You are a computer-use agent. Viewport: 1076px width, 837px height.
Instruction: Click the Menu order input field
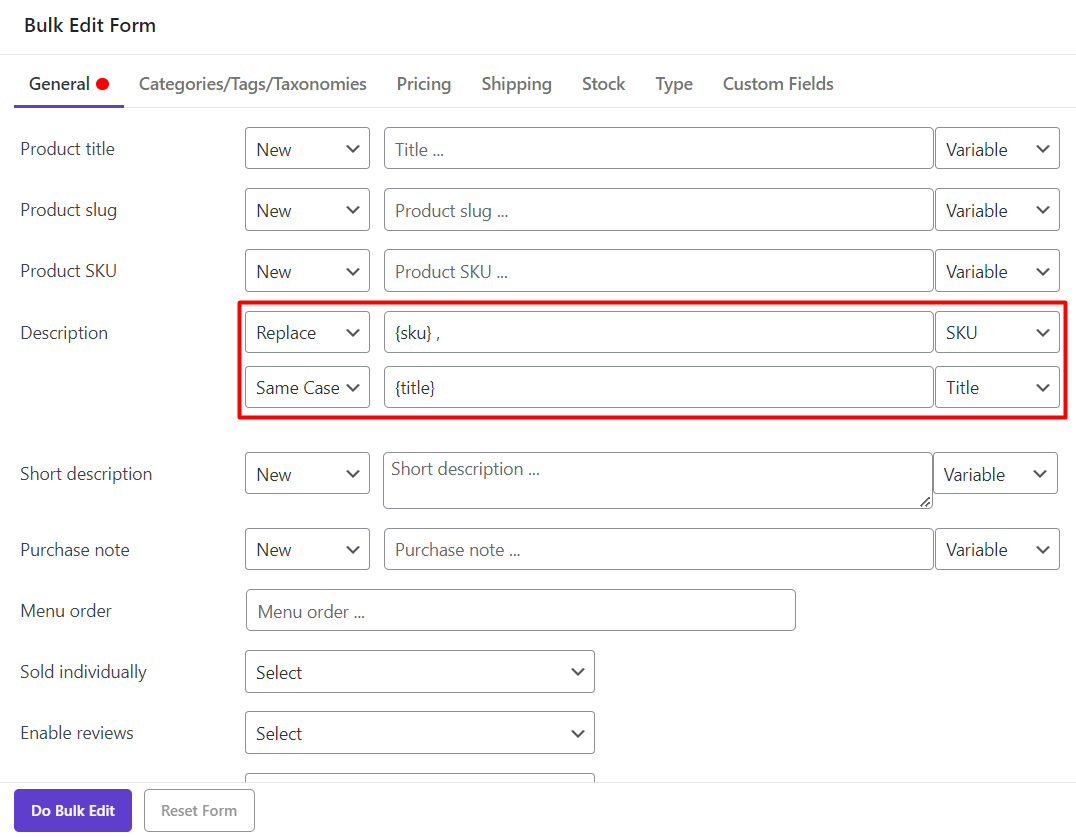tap(520, 611)
